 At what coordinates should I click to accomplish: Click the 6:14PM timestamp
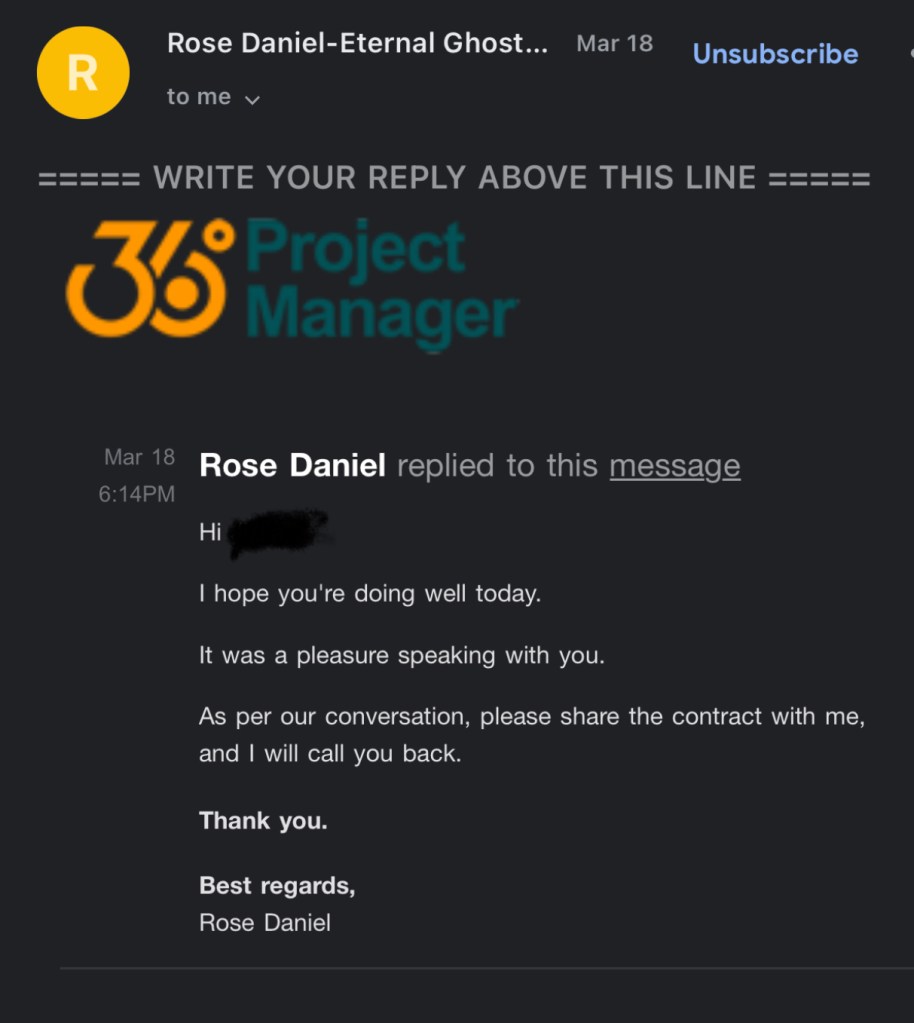(137, 494)
